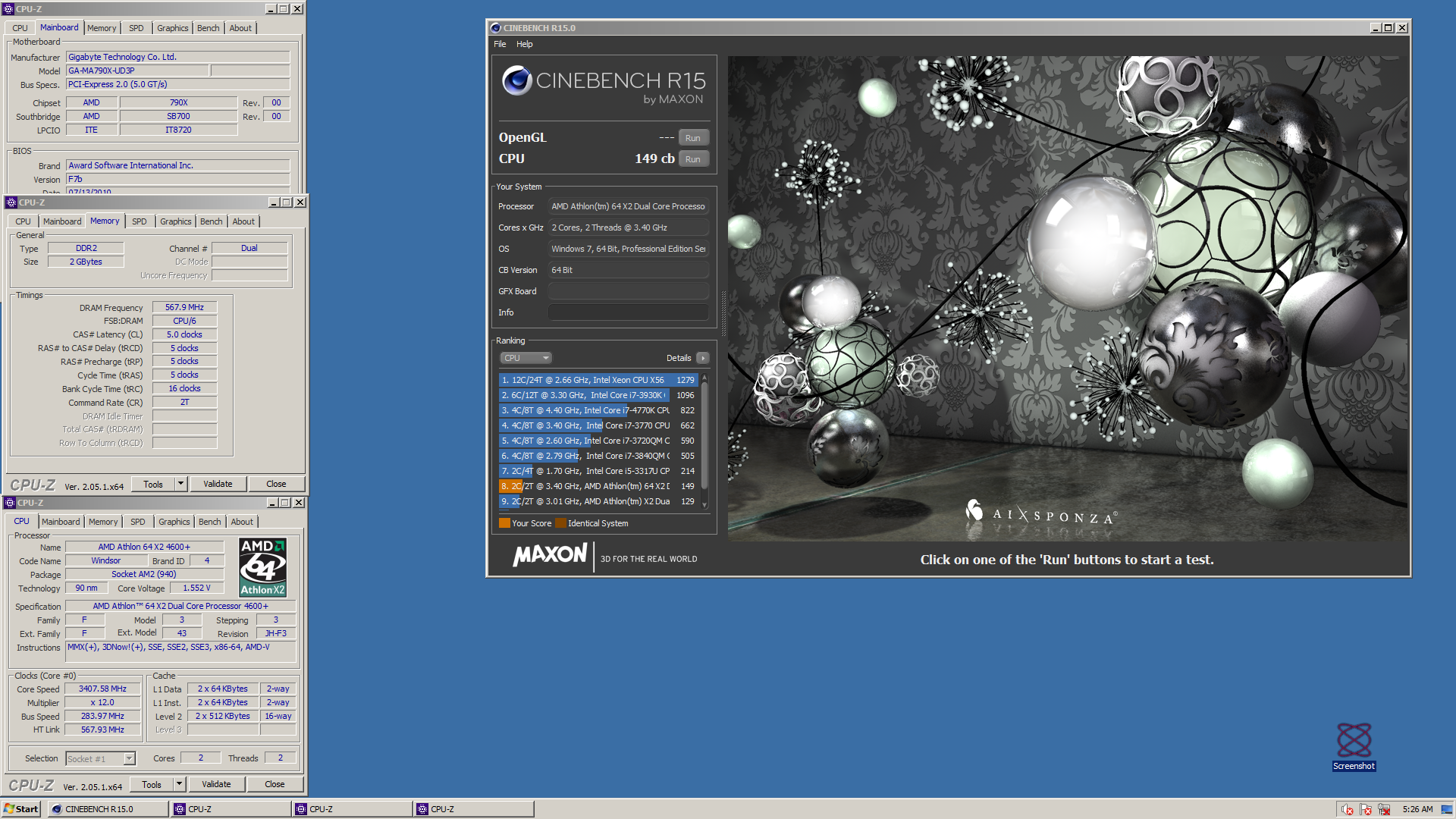
Task: Expand Tools dropdown arrow in middle CPU-Z window
Action: [180, 484]
